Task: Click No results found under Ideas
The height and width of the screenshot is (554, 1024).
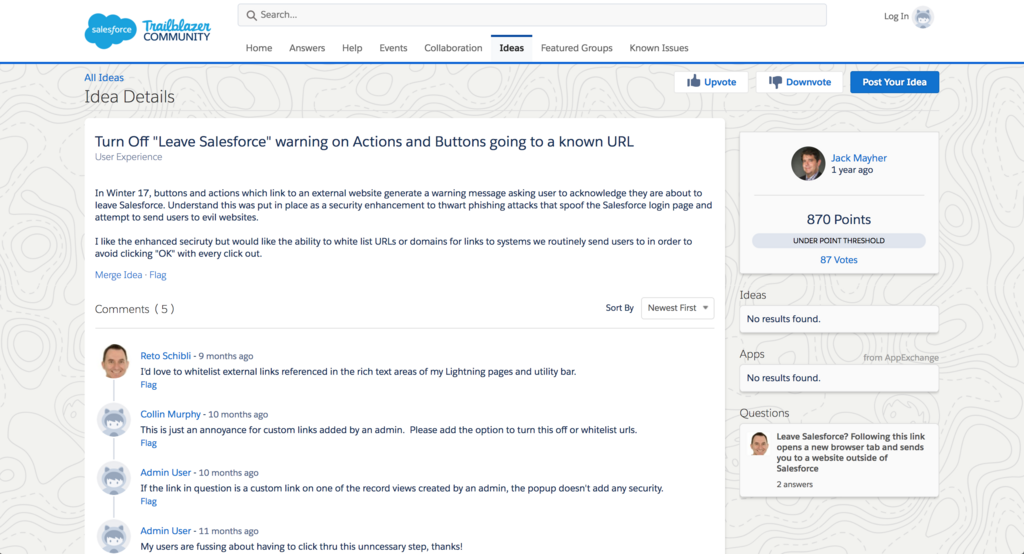Action: pyautogui.click(x=784, y=319)
